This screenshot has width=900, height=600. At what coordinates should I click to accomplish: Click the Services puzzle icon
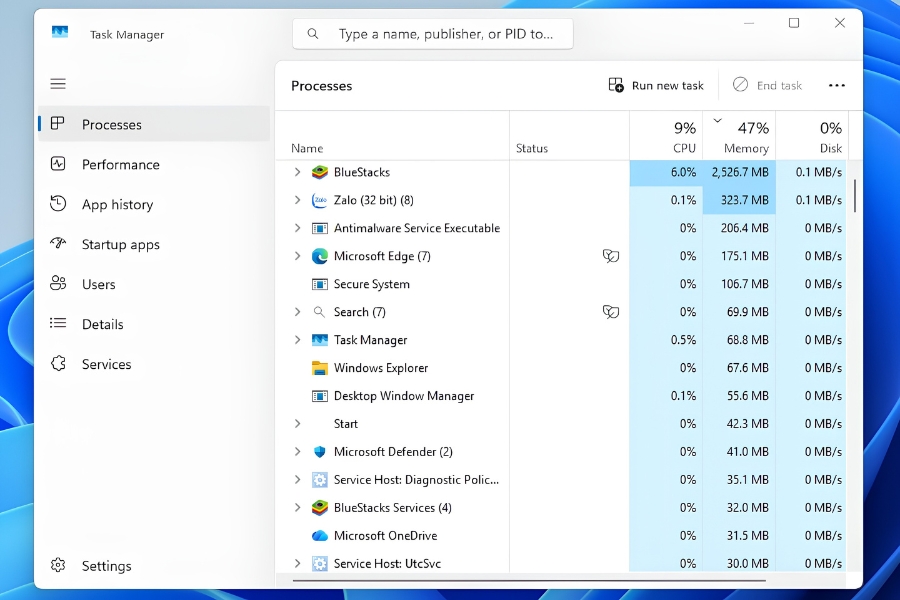pyautogui.click(x=58, y=363)
